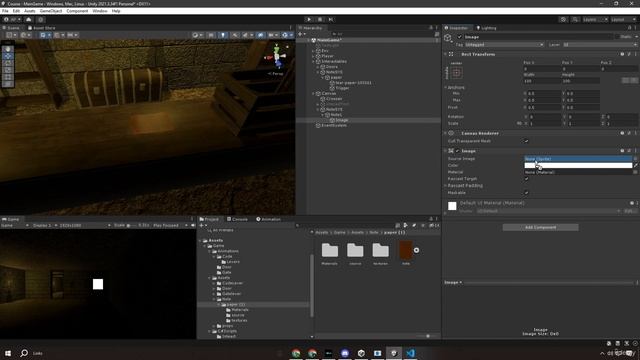Toggle the Image object active checkbox
The image size is (640, 360).
click(460, 37)
